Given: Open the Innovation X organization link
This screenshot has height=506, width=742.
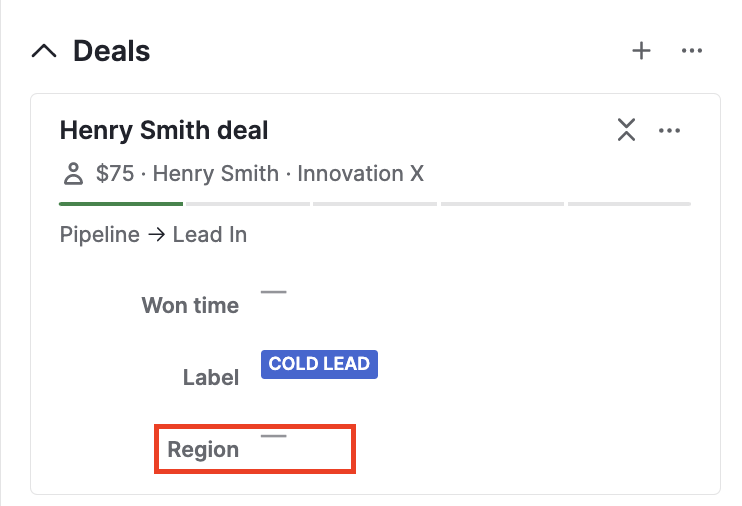Looking at the screenshot, I should (361, 173).
